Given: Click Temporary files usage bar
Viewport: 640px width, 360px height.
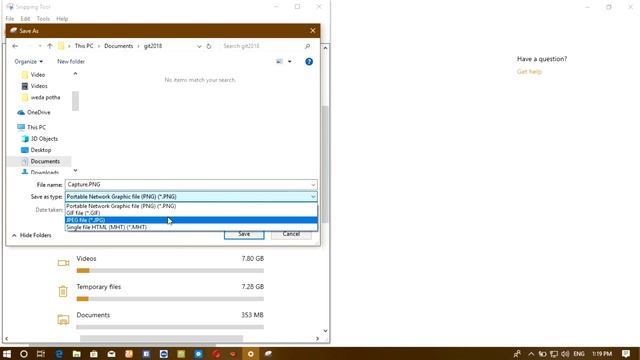Looking at the screenshot, I should pos(170,299).
